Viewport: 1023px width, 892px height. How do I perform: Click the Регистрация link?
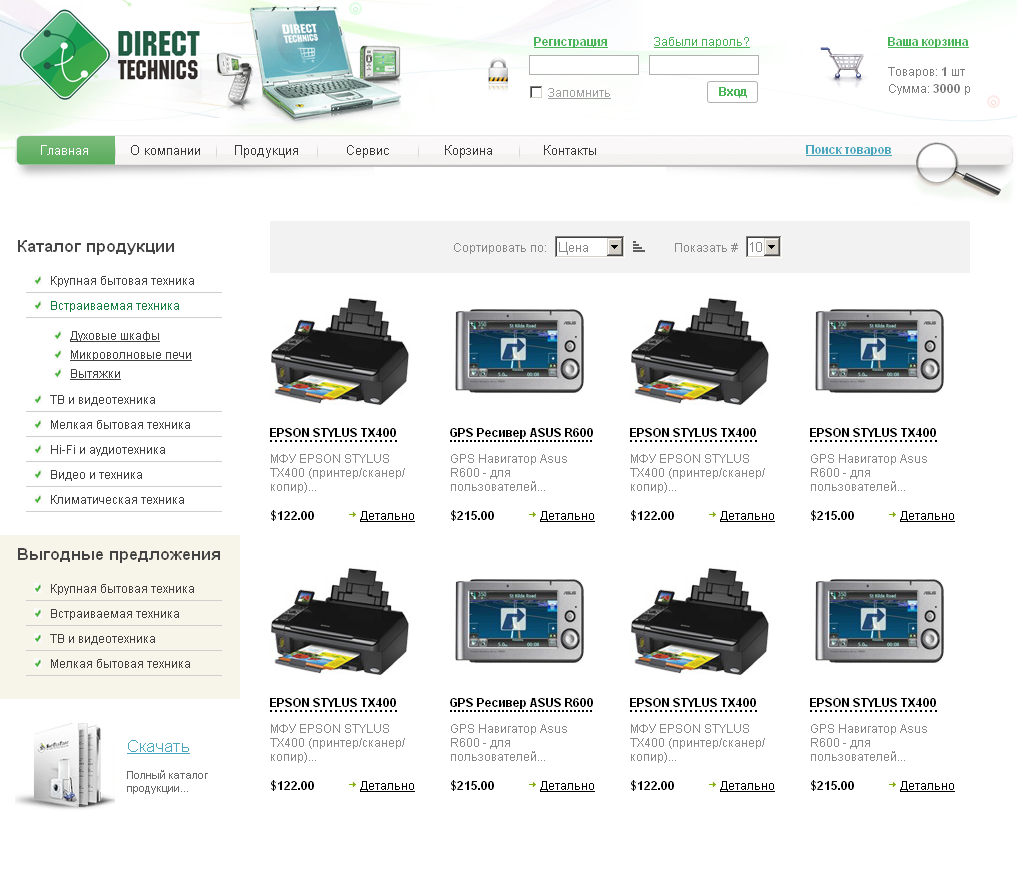pos(570,42)
